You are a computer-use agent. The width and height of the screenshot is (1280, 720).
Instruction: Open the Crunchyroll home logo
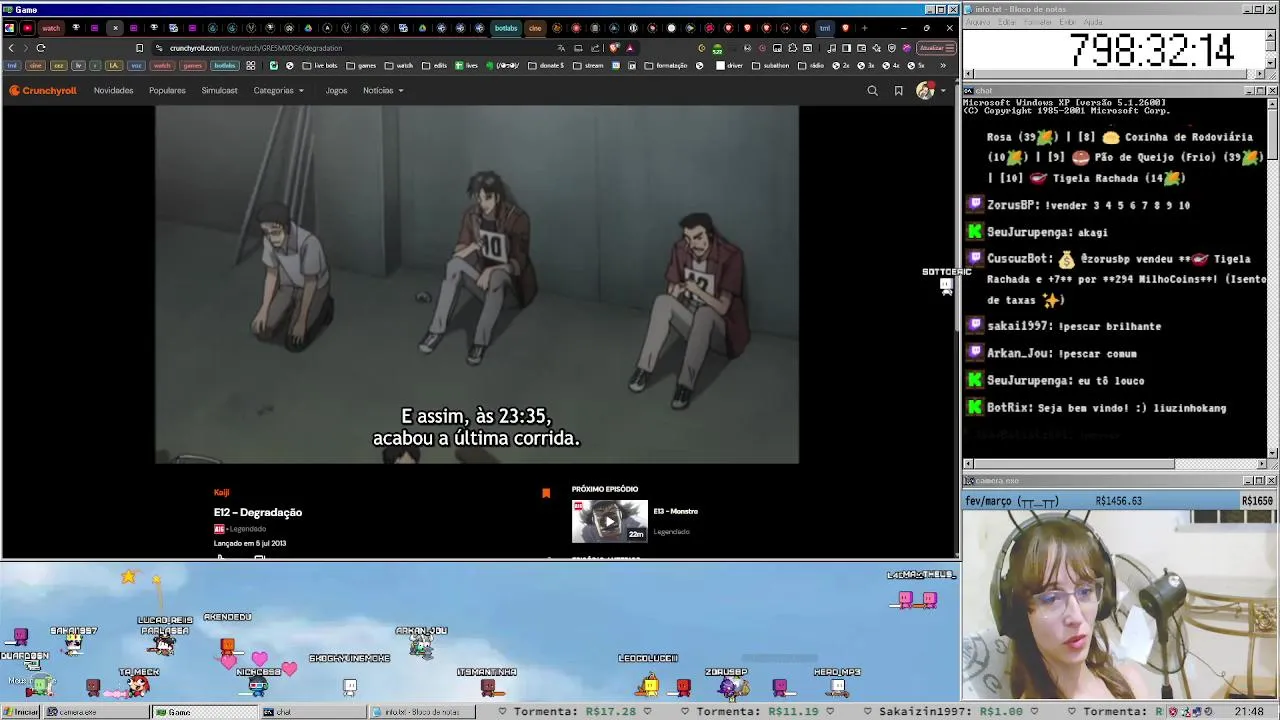(x=43, y=91)
